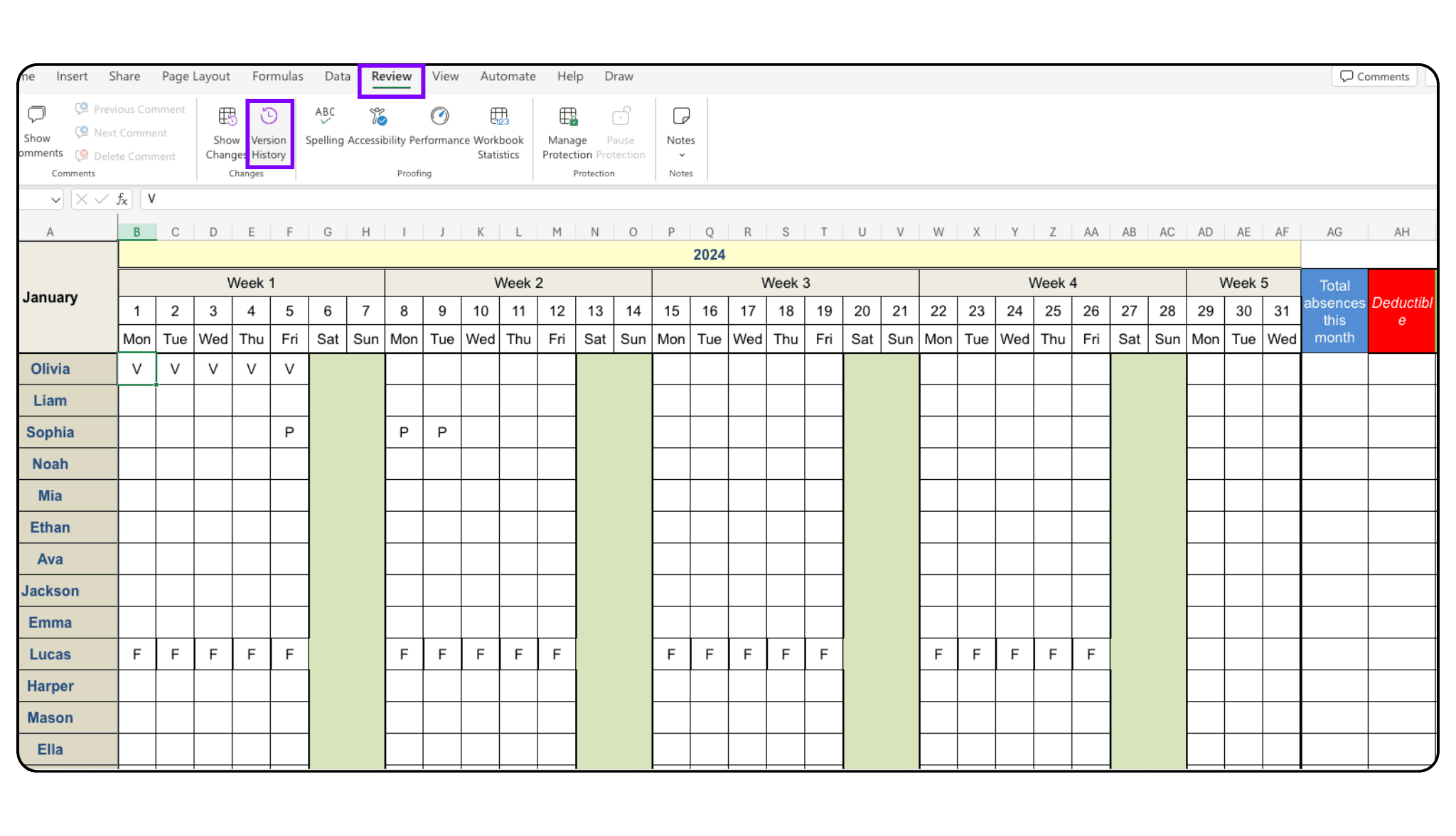Open the Comments pane button

click(1375, 77)
